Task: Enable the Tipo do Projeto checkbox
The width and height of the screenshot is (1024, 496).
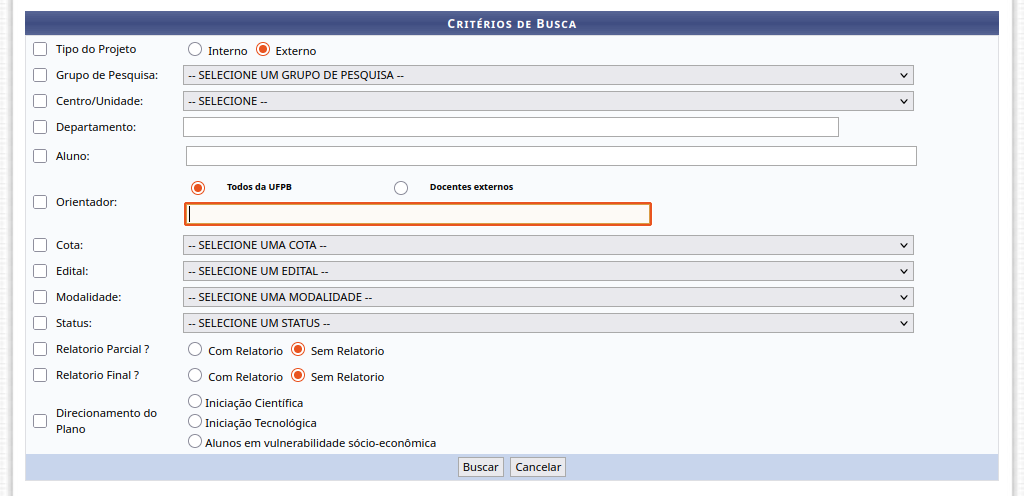Action: [40, 49]
